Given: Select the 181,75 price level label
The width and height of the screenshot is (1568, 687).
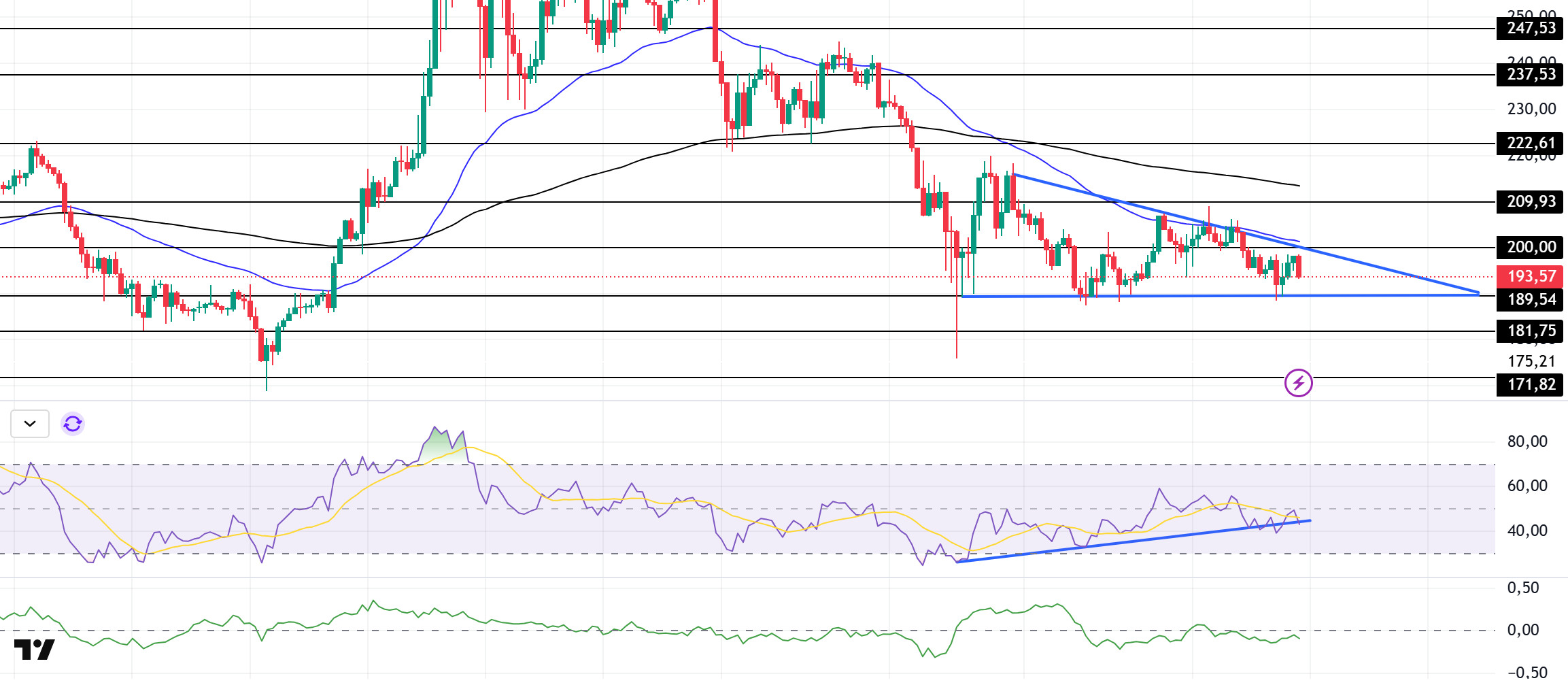Looking at the screenshot, I should pos(1531,331).
